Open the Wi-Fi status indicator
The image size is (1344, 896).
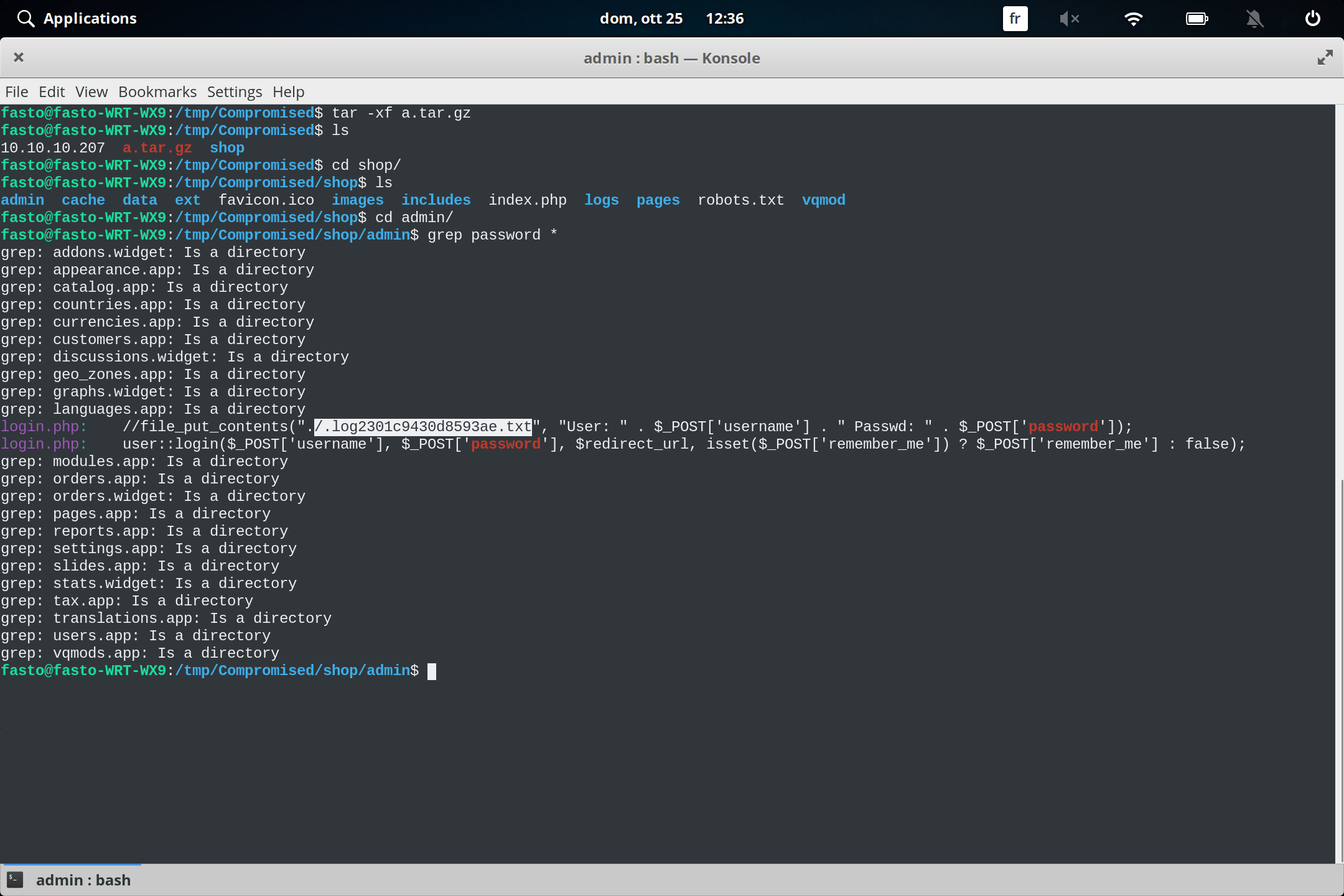tap(1134, 18)
